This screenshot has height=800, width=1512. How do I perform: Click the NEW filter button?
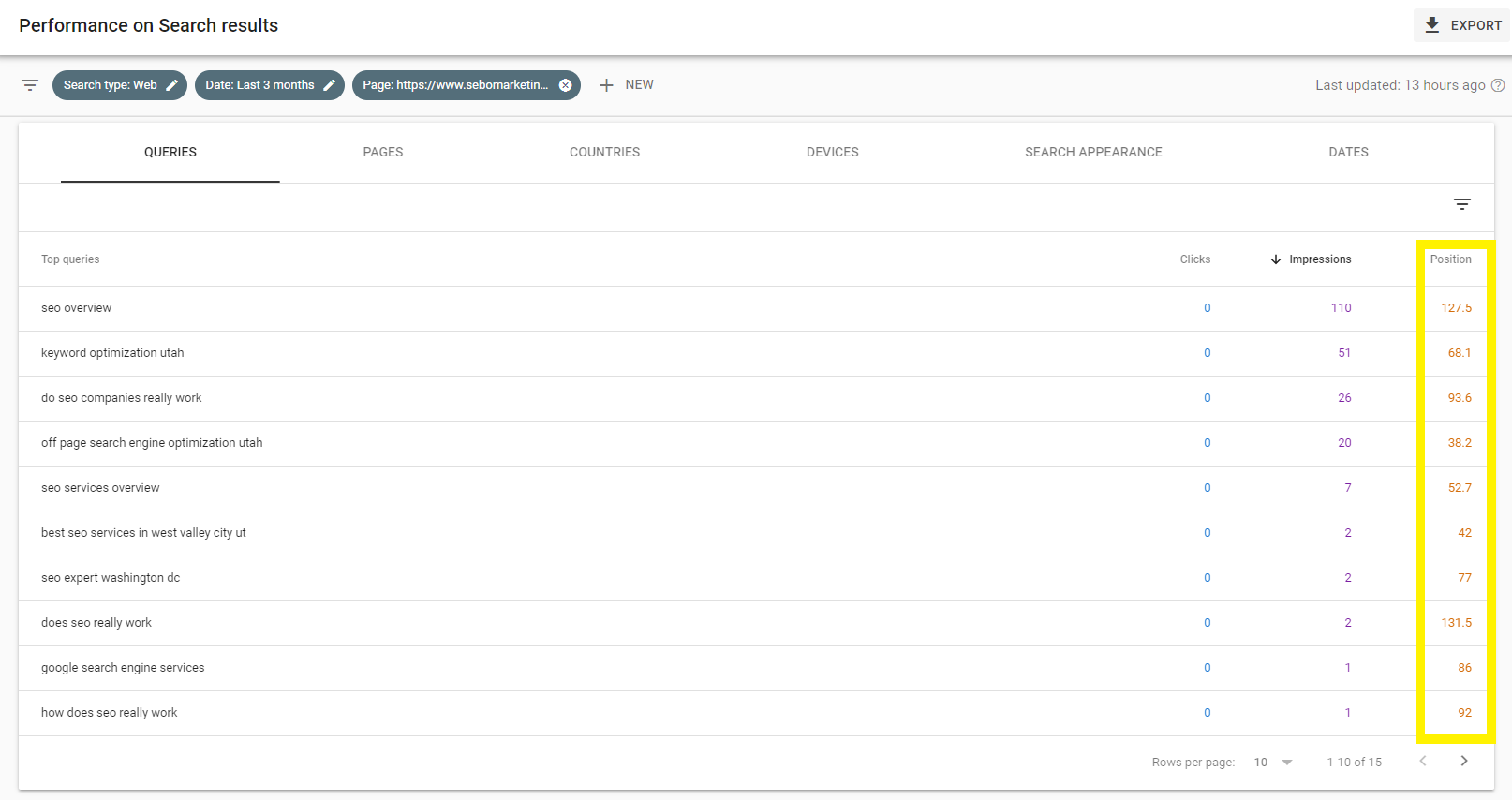pos(627,85)
